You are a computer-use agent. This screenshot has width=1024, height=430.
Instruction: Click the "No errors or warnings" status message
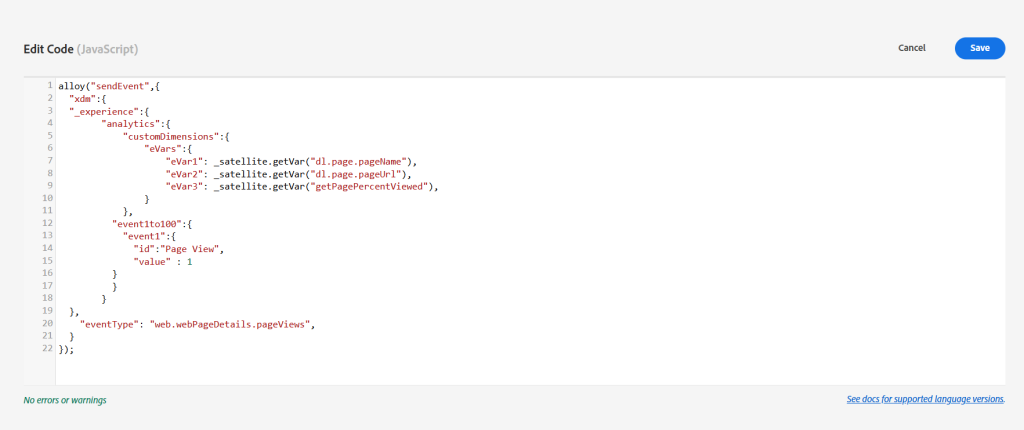click(65, 400)
